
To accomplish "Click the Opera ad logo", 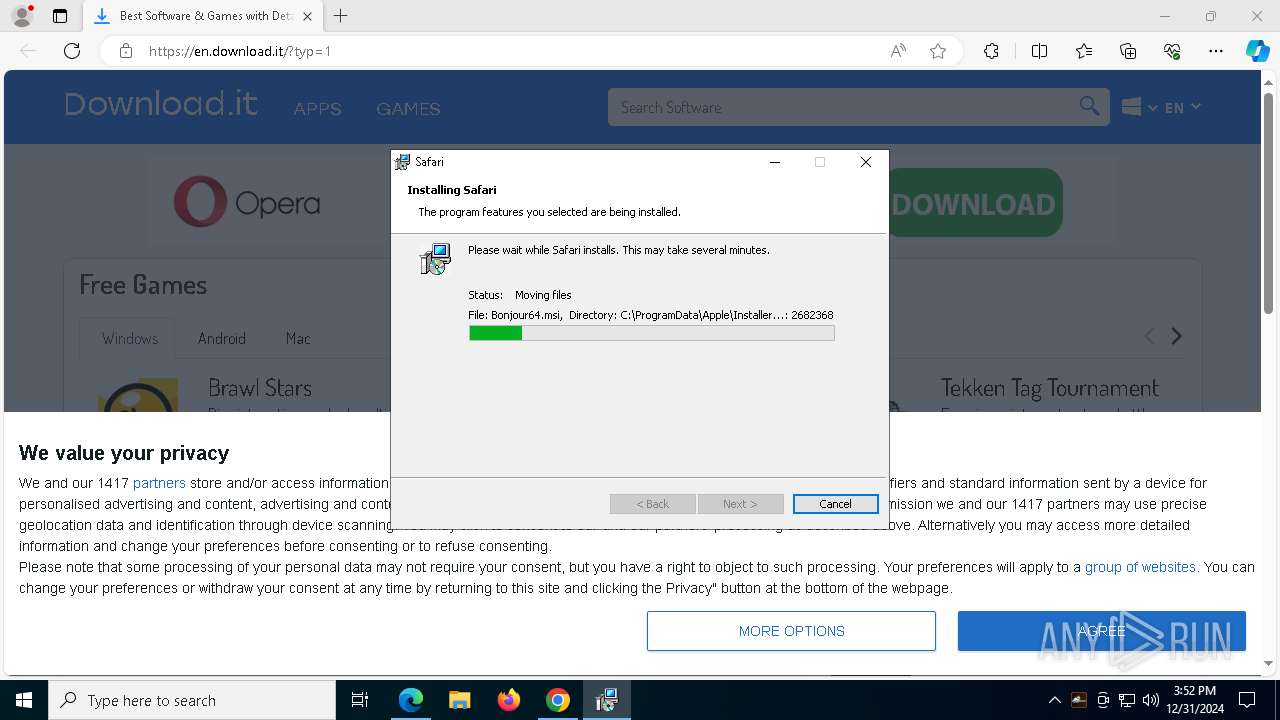I will pyautogui.click(x=247, y=203).
